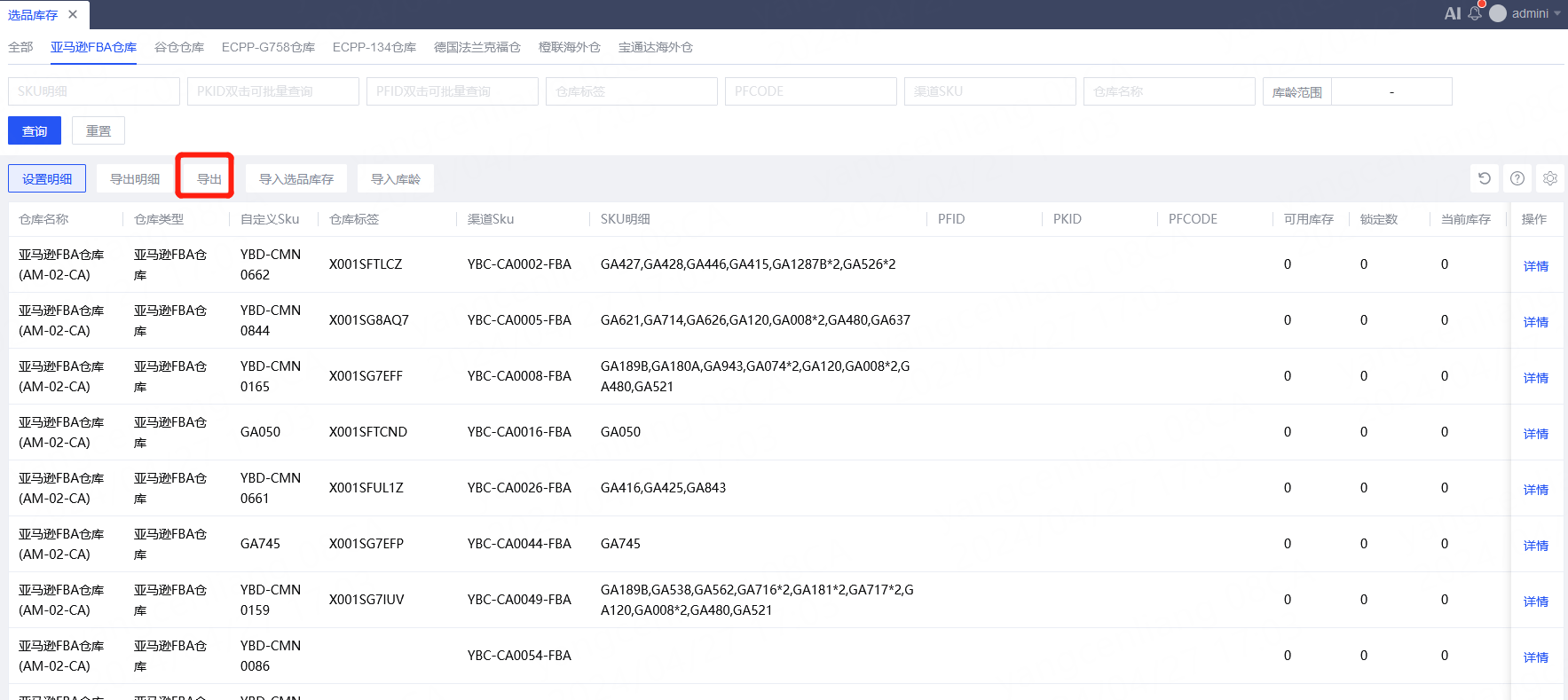Open the AI assistant icon

(x=1452, y=13)
